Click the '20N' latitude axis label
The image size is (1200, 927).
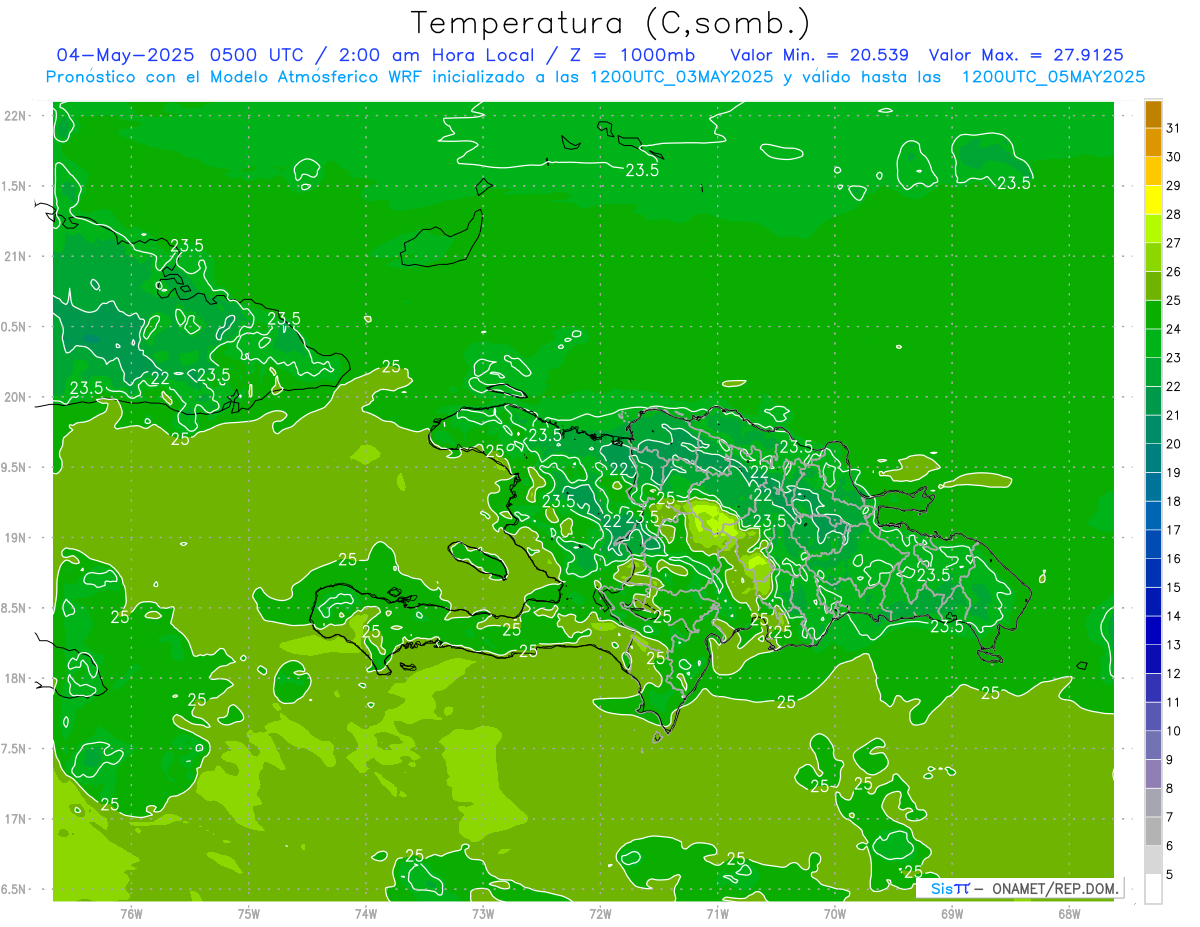16,398
